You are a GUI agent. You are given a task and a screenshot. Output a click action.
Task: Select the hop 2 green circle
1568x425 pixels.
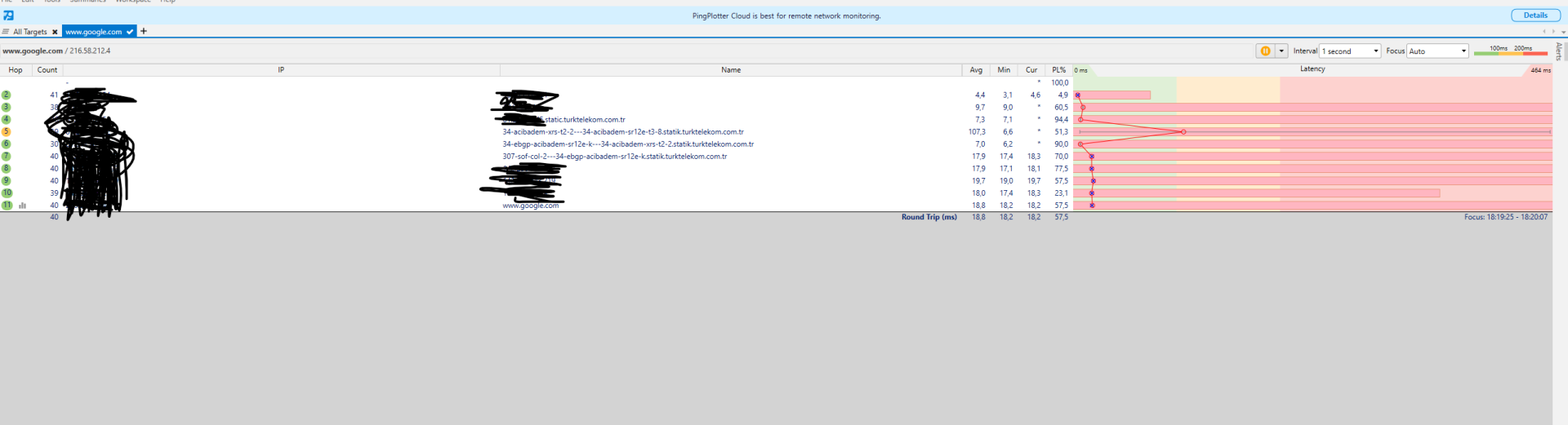7,95
